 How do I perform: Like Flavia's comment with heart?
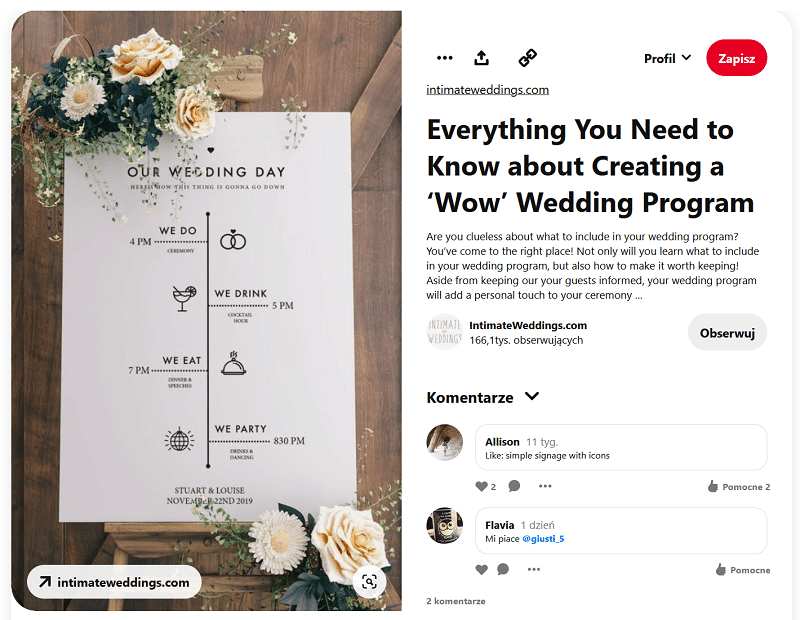coord(481,569)
